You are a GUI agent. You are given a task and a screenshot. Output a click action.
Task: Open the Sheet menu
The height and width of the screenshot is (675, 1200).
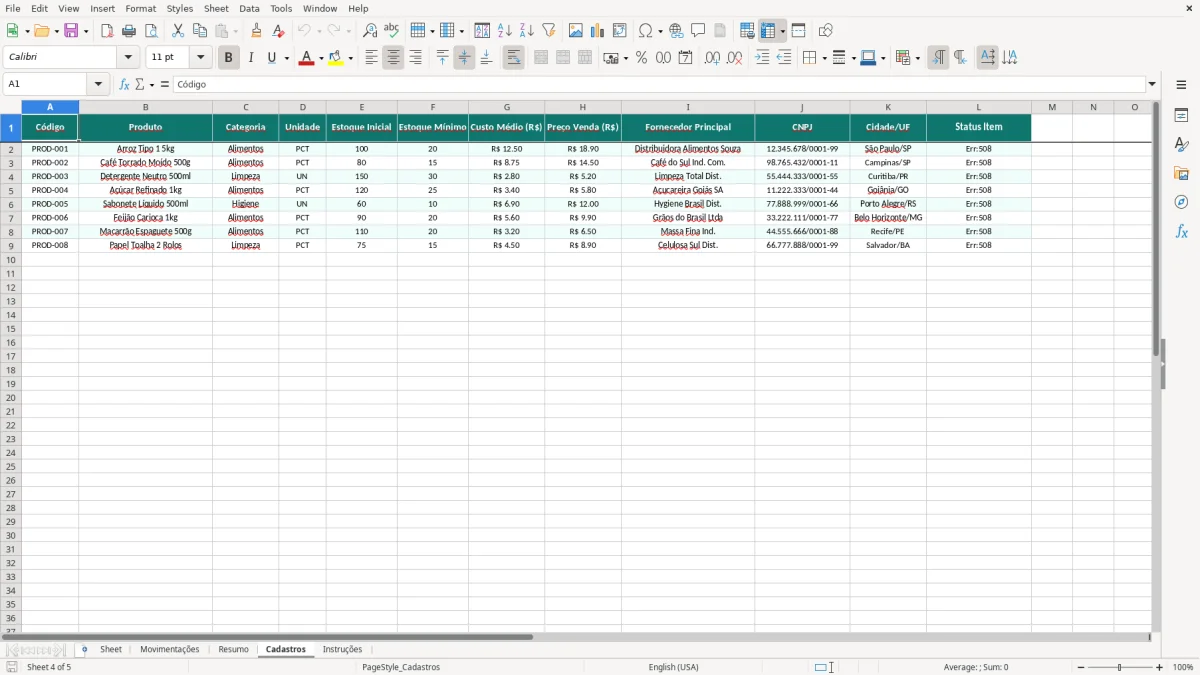pos(216,8)
